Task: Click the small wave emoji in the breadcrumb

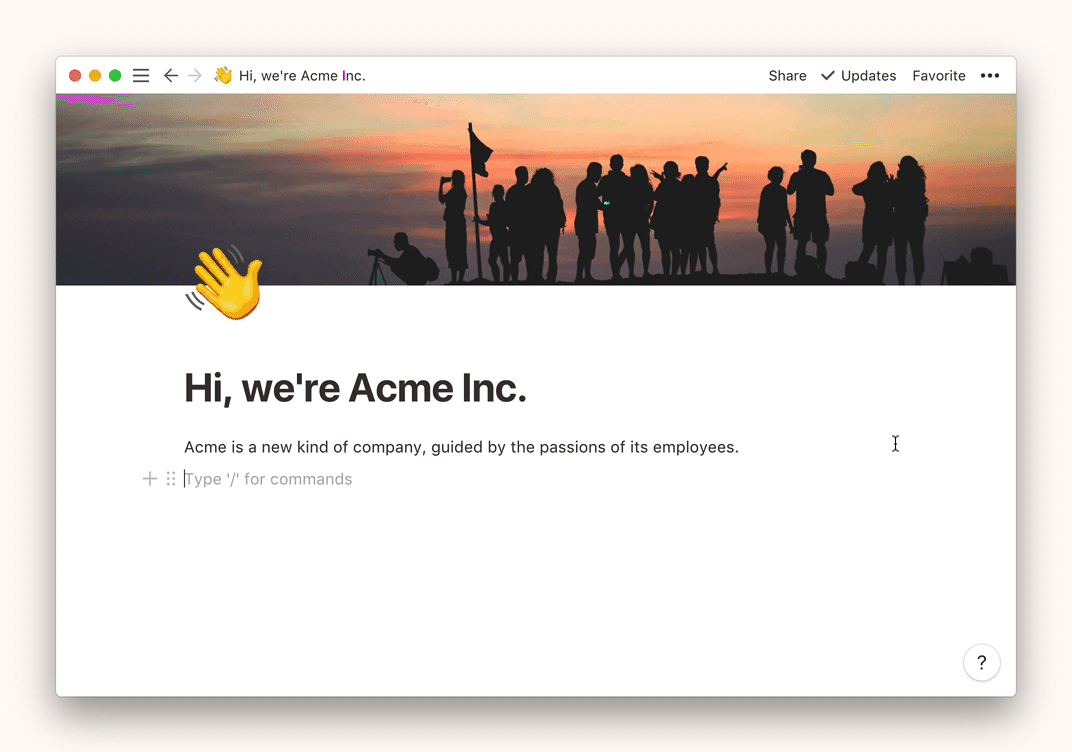Action: coord(223,76)
